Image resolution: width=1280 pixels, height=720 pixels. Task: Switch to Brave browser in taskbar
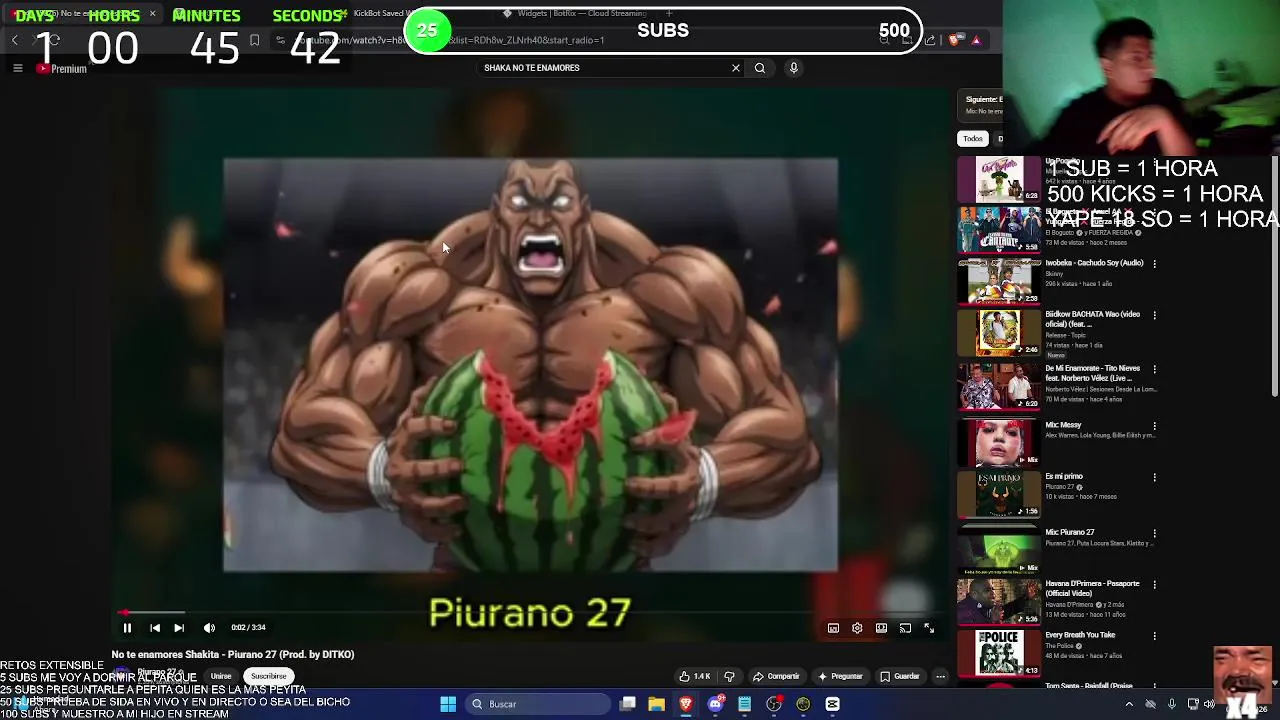click(x=686, y=704)
